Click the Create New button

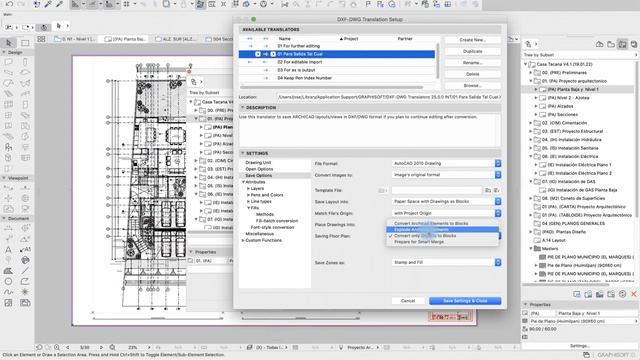click(472, 40)
